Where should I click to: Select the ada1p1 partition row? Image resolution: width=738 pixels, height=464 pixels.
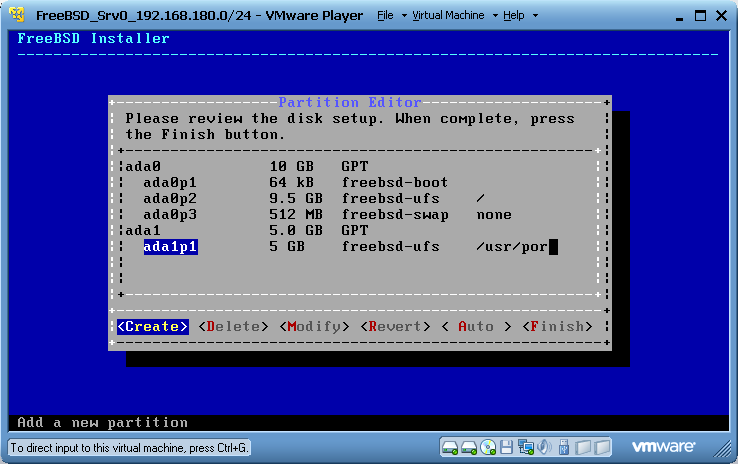click(170, 246)
